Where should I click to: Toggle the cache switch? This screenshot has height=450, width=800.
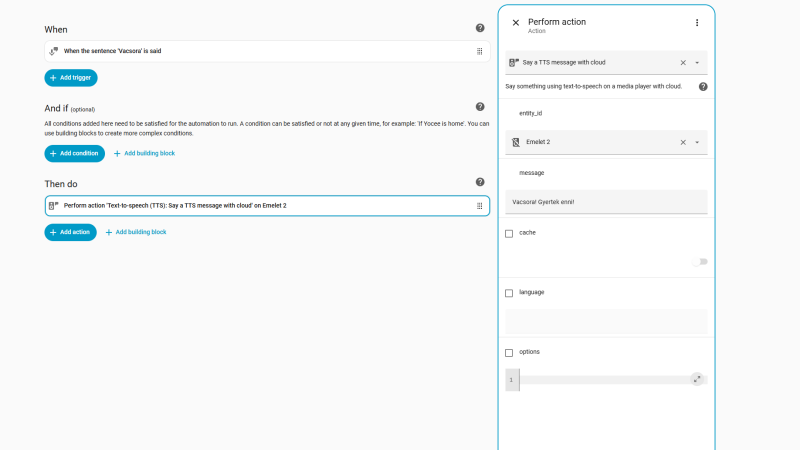click(700, 262)
